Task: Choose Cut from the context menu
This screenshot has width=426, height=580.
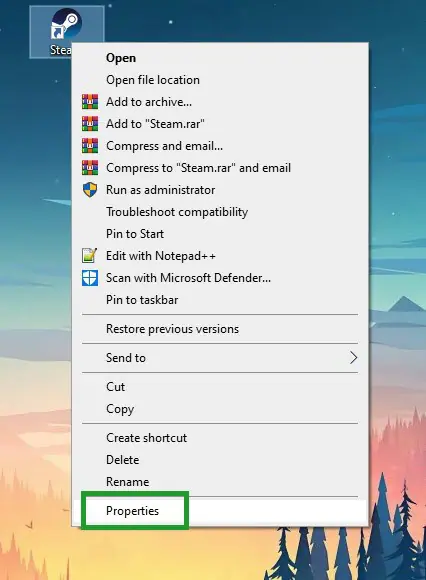Action: [x=220, y=387]
